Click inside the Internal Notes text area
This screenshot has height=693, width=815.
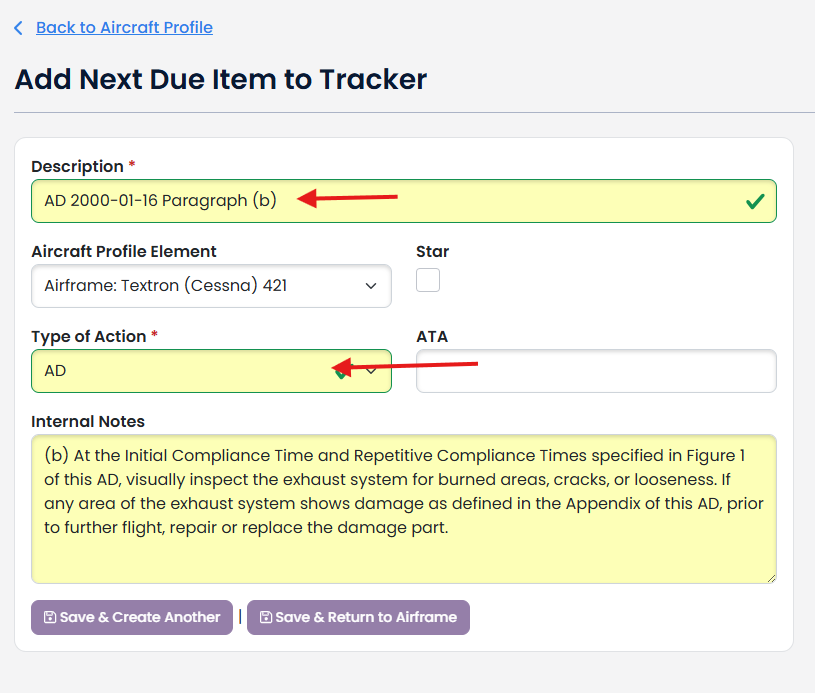[x=403, y=508]
